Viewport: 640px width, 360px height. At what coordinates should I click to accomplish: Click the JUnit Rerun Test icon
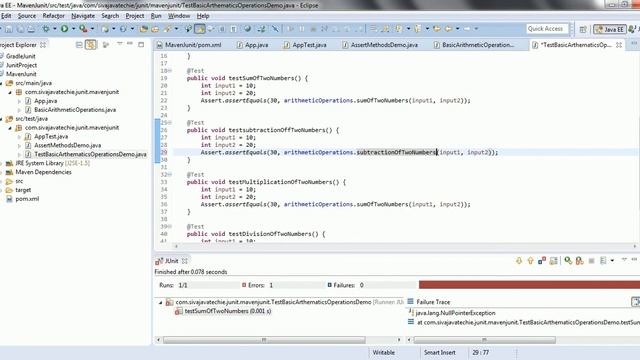[568, 261]
